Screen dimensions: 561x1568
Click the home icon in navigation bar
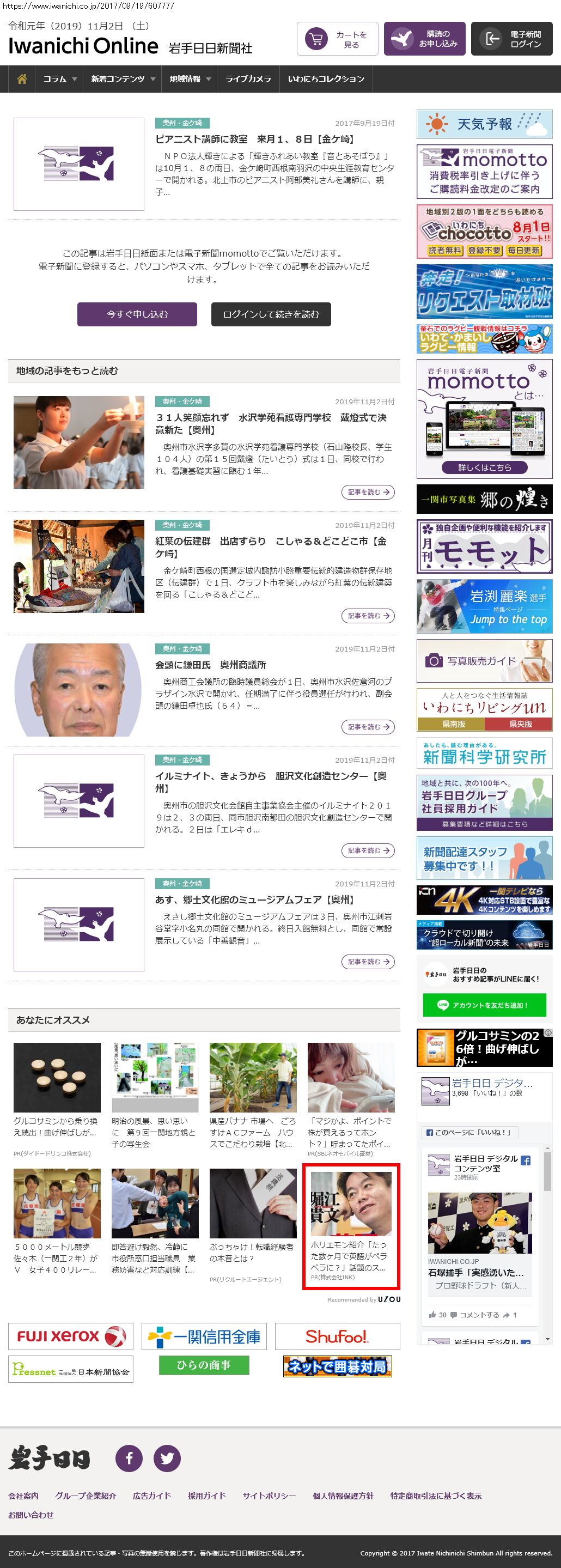point(22,79)
